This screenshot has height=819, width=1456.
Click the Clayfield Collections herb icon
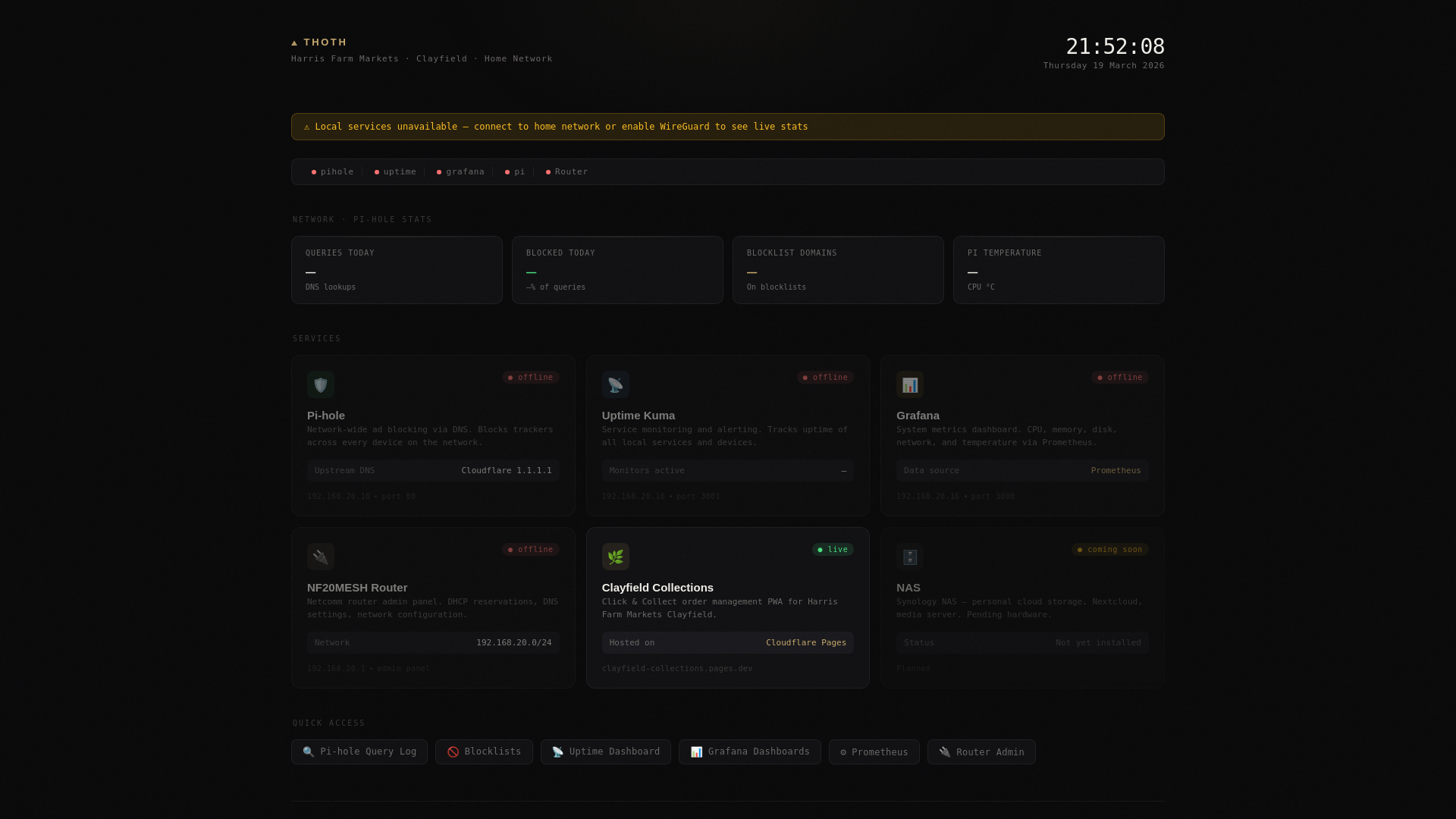point(616,557)
